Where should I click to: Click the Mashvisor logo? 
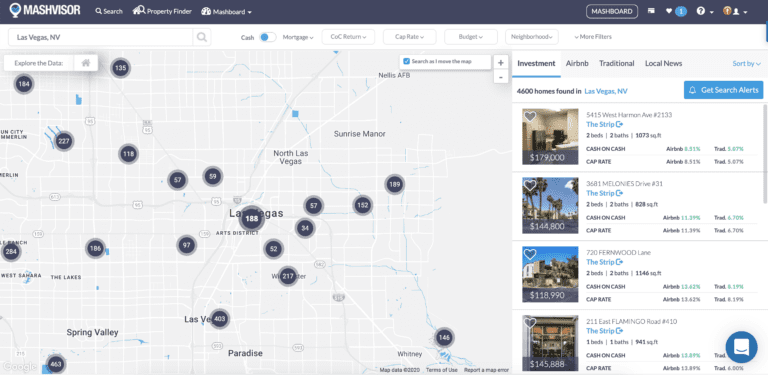tap(45, 10)
